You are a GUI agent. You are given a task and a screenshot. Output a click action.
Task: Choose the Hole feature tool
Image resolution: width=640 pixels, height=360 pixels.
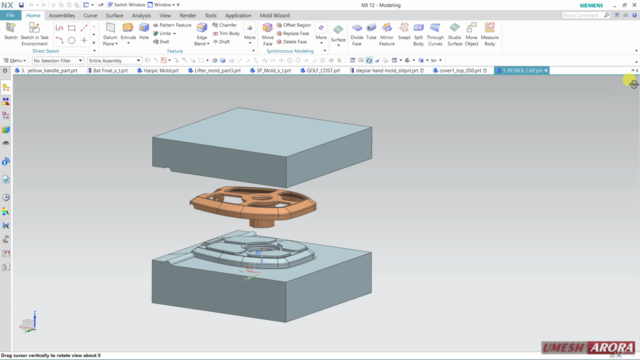(144, 31)
